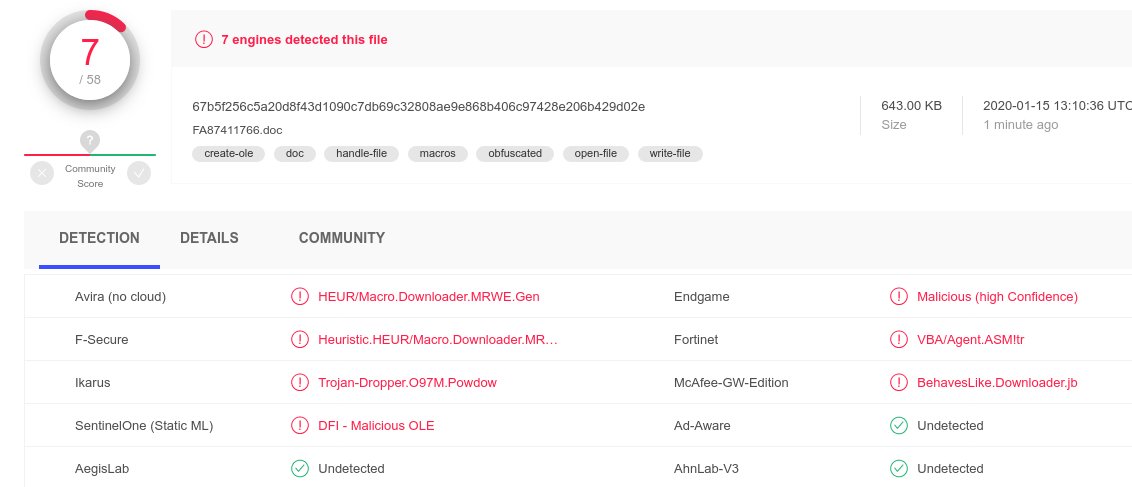Click the Undetected text in AhnLab-V3 row
Viewport: 1132px width, 487px height.
(950, 469)
